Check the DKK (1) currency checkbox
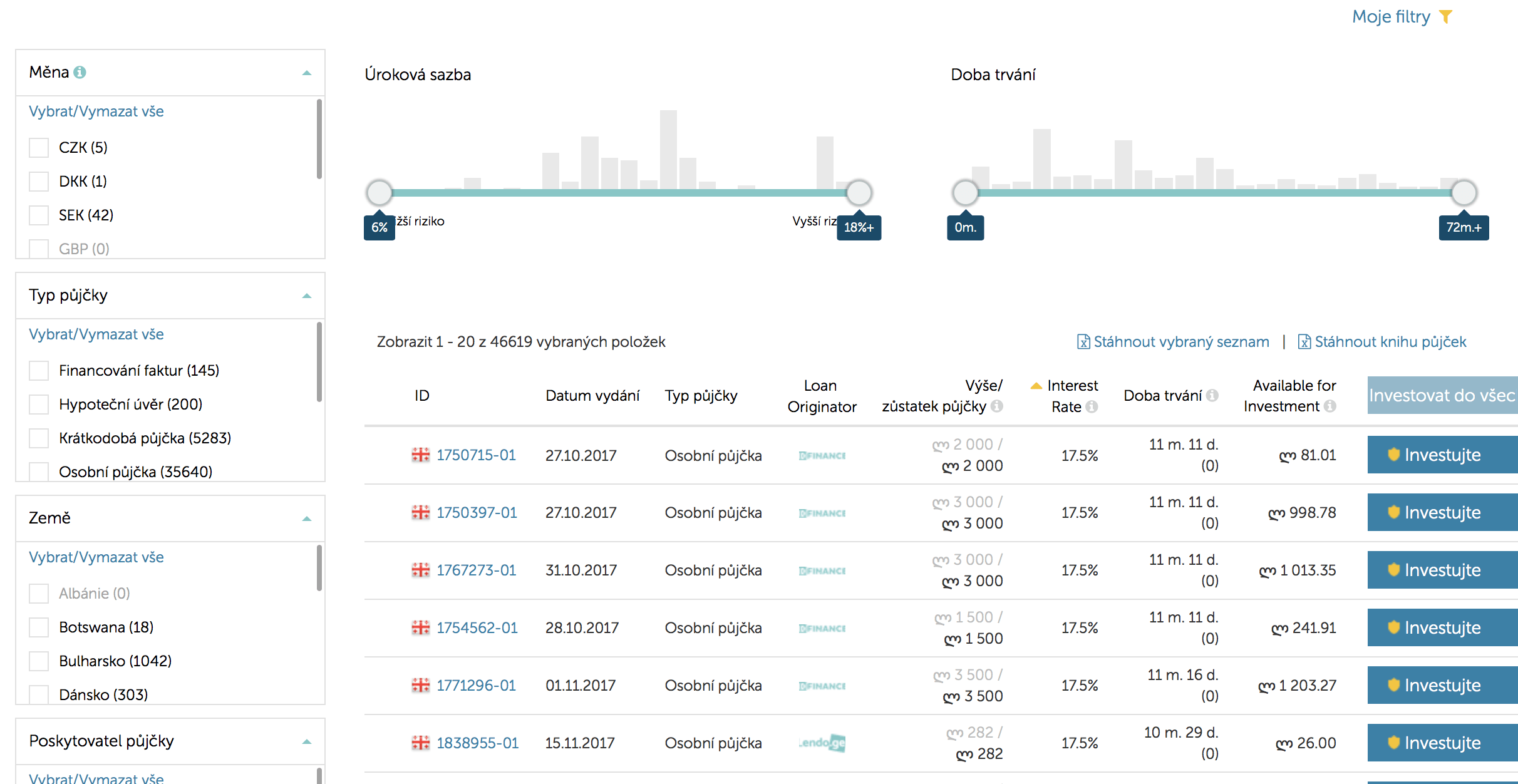 point(39,182)
